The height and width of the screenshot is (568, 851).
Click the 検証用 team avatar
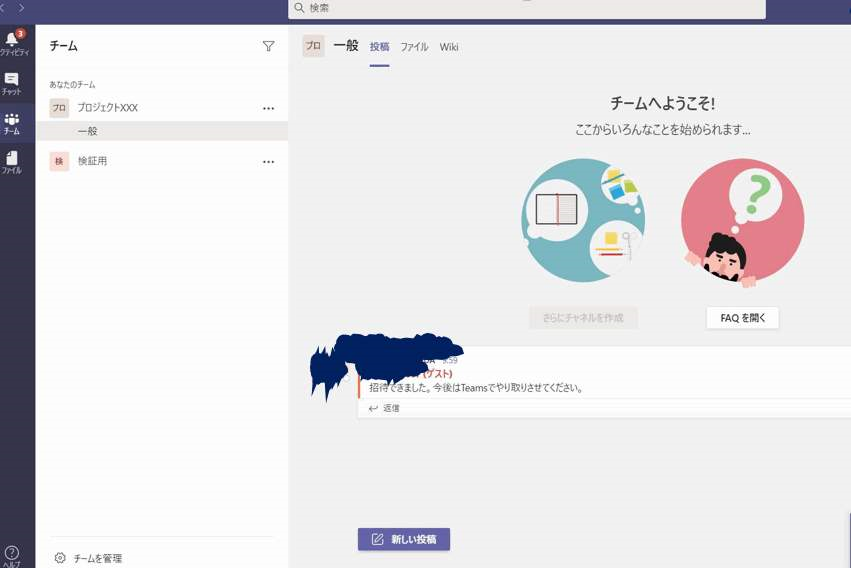pos(59,161)
